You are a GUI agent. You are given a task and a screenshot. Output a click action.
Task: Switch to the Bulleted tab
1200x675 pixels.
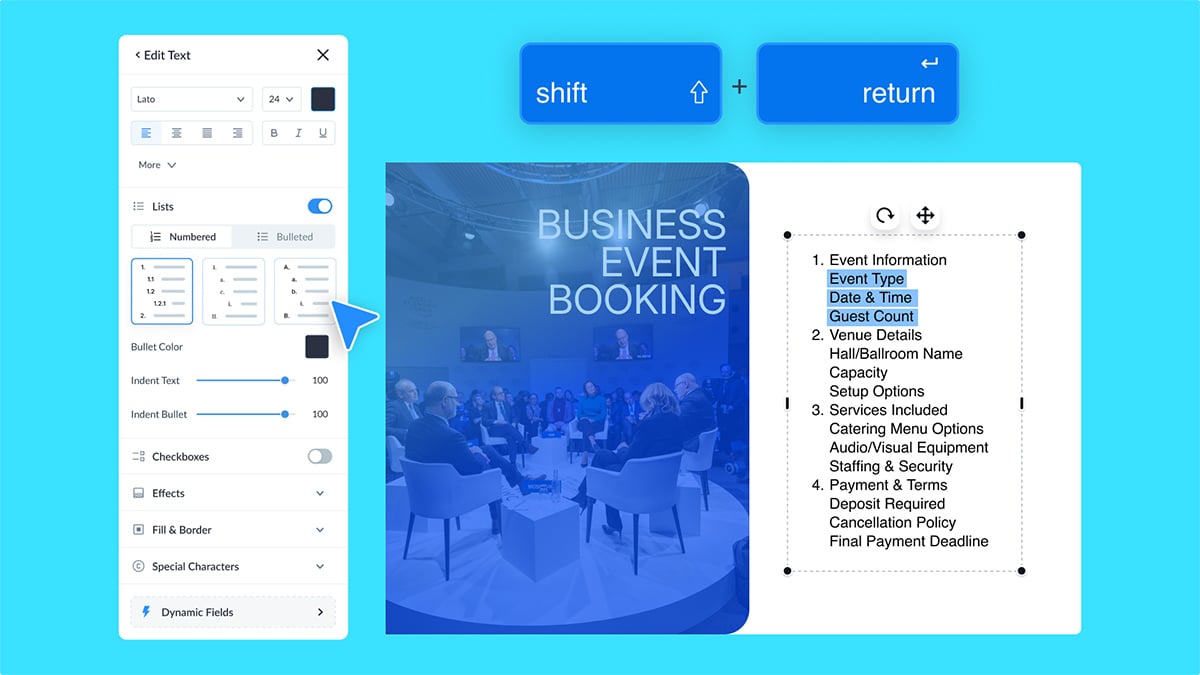(284, 237)
